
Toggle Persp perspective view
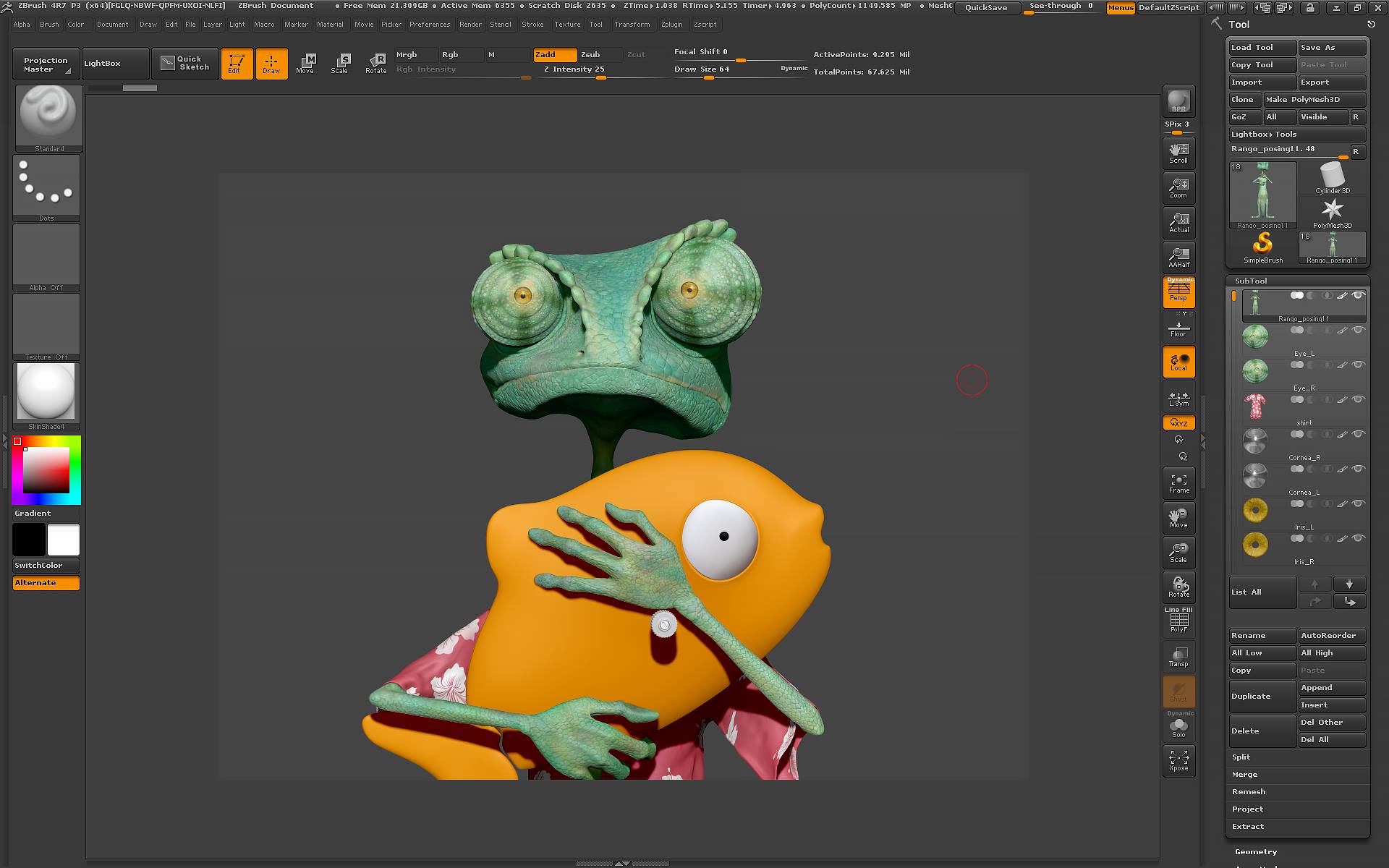pos(1178,292)
